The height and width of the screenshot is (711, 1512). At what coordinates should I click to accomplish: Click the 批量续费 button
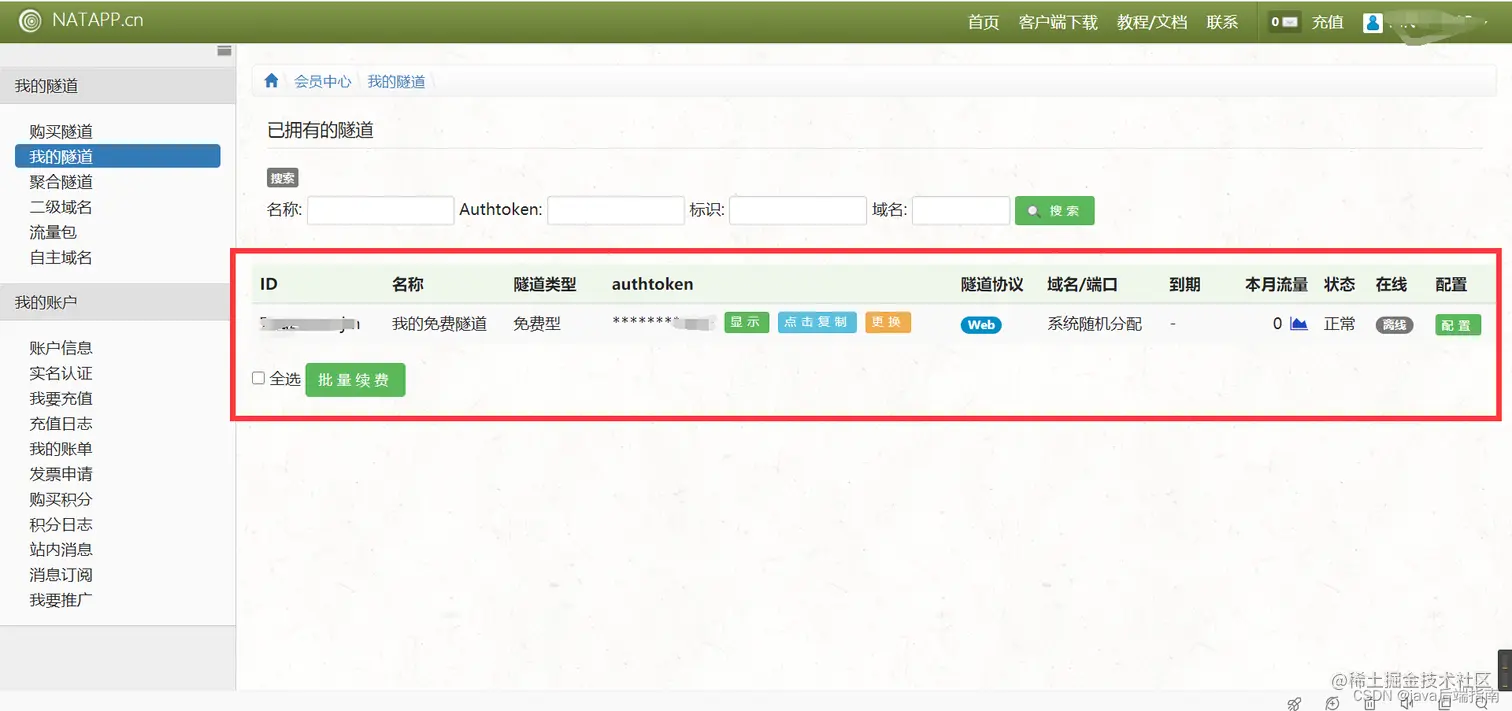(355, 380)
